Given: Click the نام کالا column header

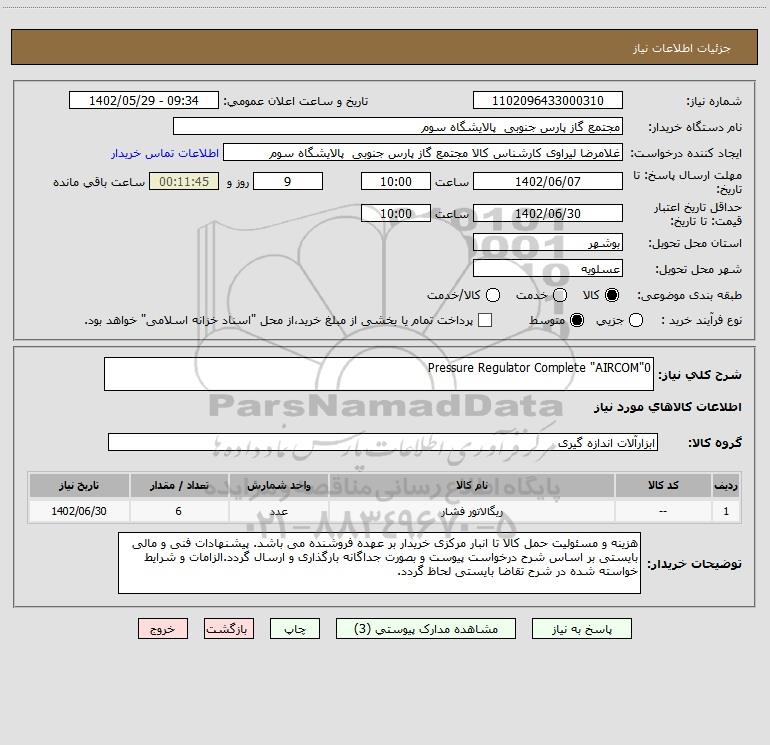Looking at the screenshot, I should tap(471, 485).
